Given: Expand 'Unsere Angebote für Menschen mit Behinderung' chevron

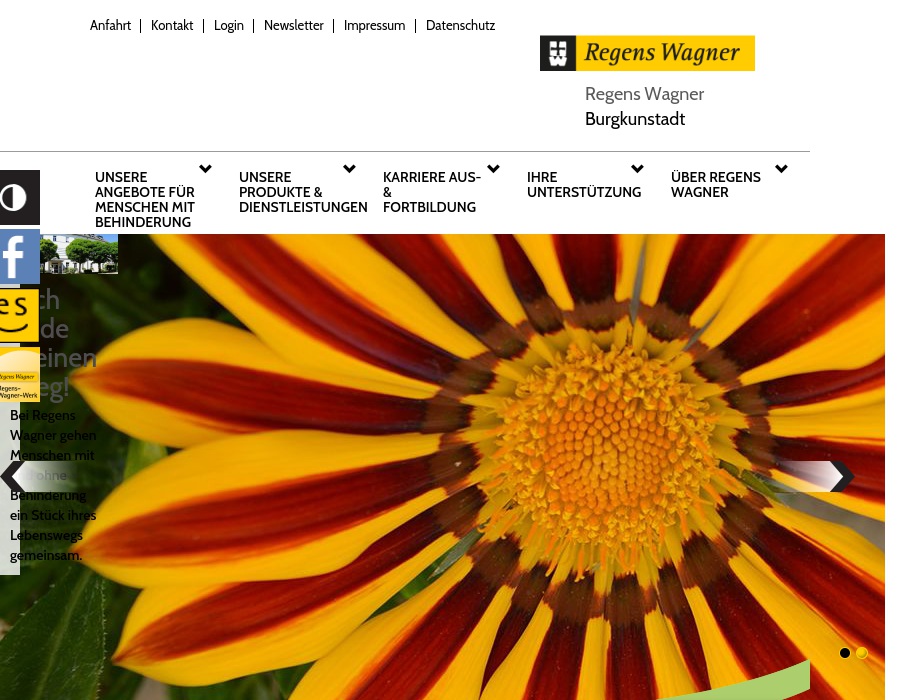Looking at the screenshot, I should point(205,169).
